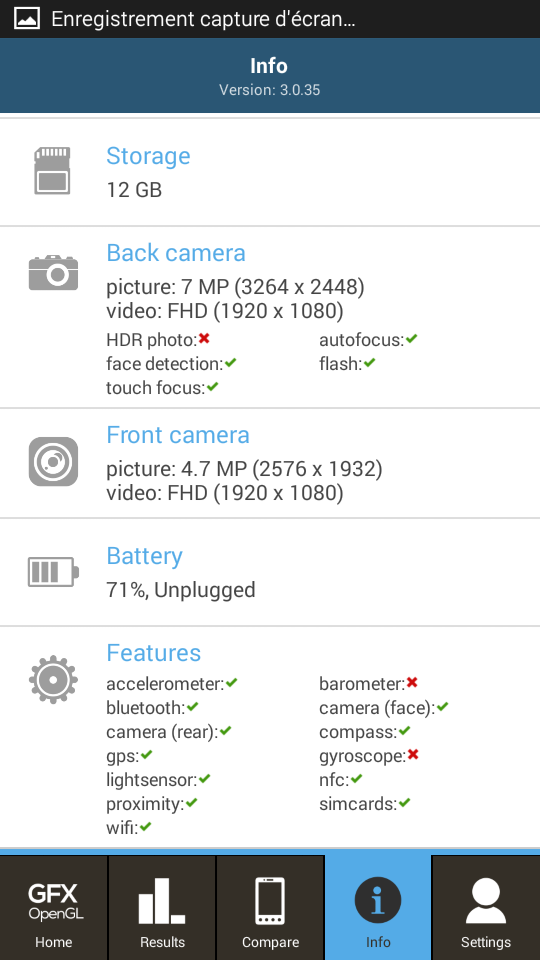Open the Enregistrement capture d'écran notification
The width and height of the screenshot is (540, 960).
point(270,19)
